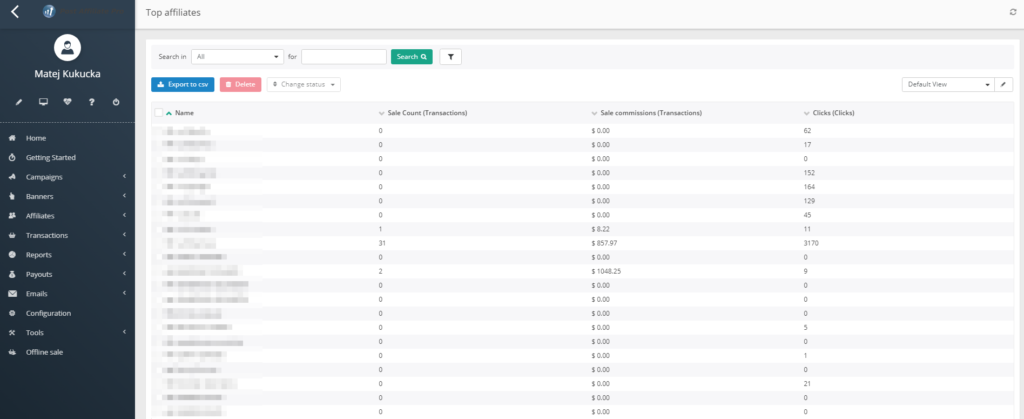Click the search text input field

coord(343,57)
